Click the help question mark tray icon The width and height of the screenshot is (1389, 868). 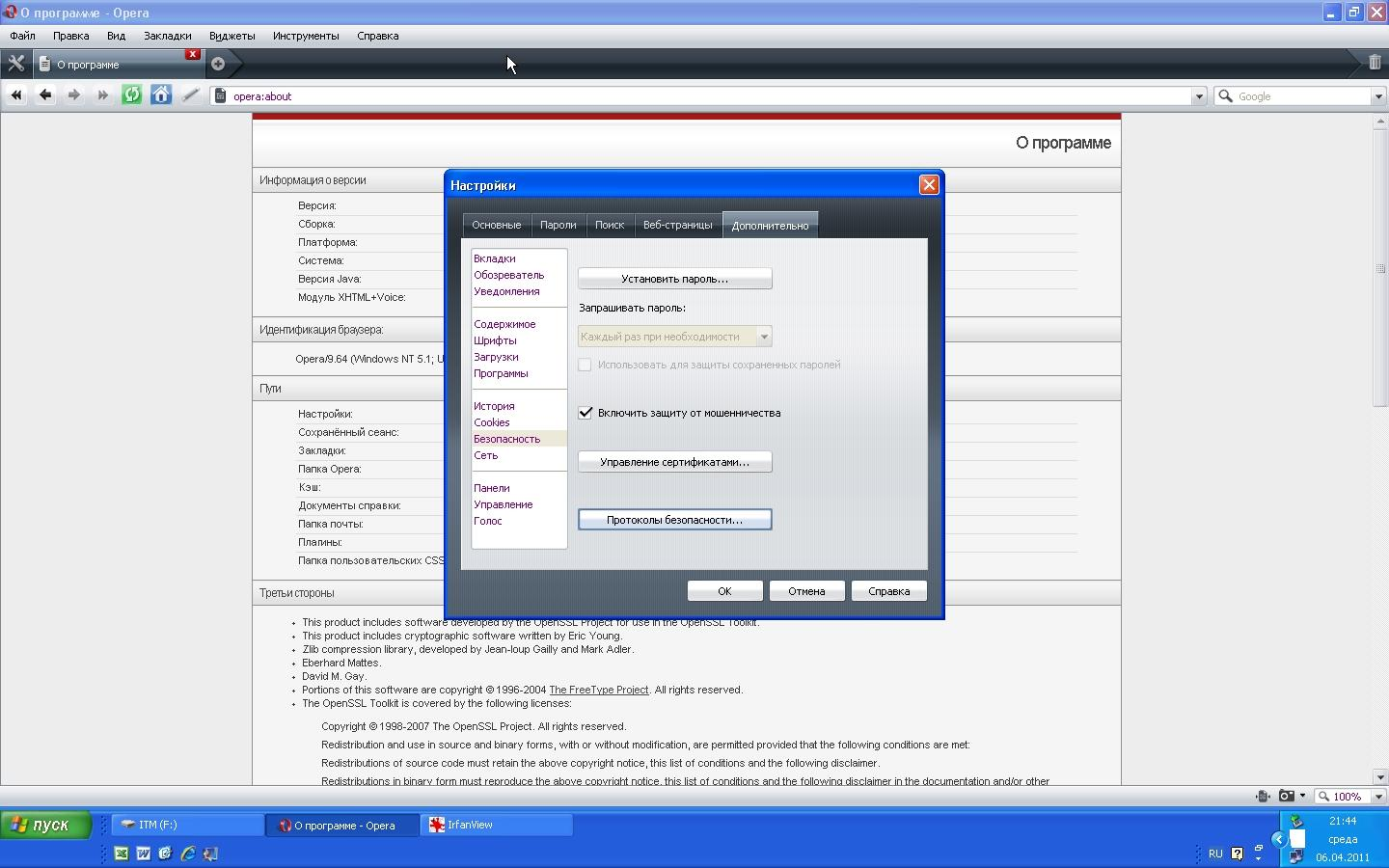[x=1238, y=854]
